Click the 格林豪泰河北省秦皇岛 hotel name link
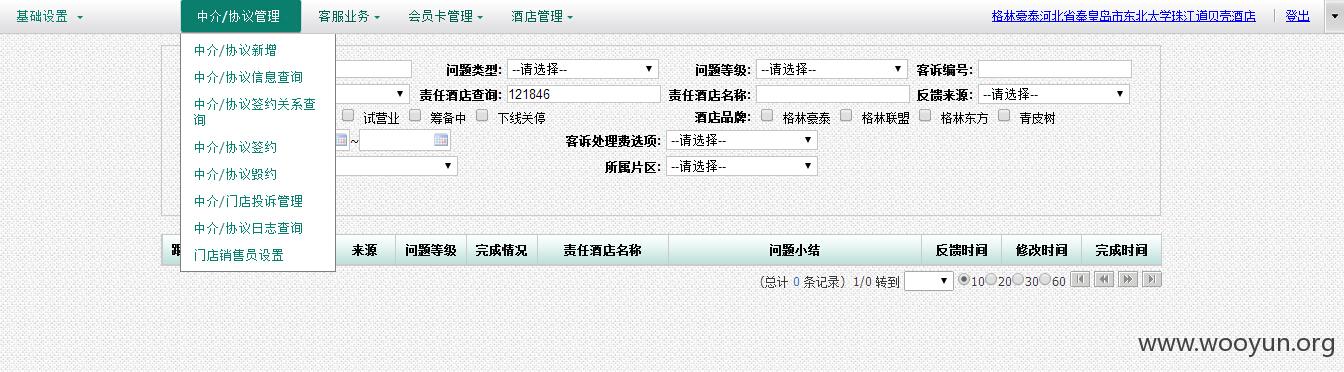 click(1124, 16)
